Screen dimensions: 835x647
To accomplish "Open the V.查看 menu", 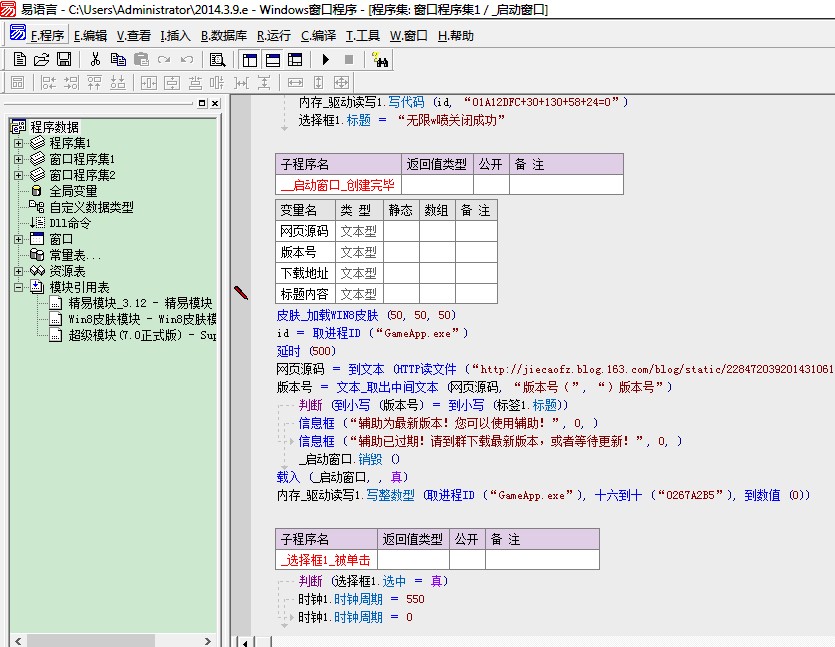I will tap(134, 36).
